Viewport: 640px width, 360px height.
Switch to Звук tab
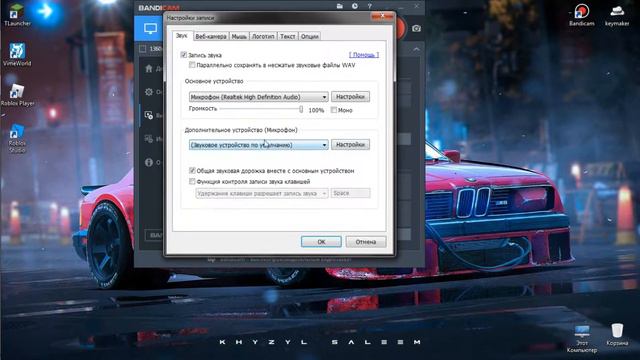pyautogui.click(x=182, y=36)
